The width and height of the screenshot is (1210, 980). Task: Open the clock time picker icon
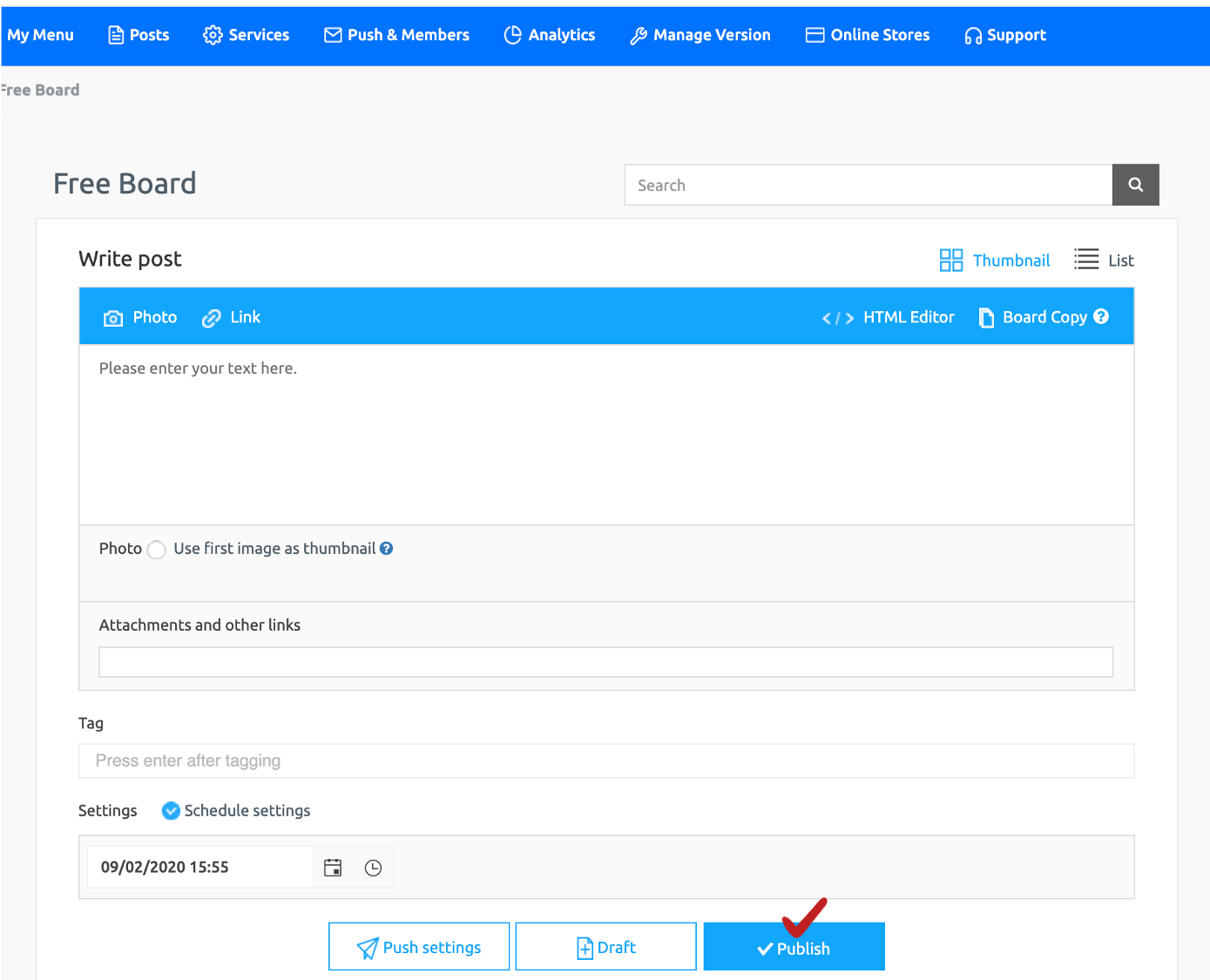click(x=373, y=868)
